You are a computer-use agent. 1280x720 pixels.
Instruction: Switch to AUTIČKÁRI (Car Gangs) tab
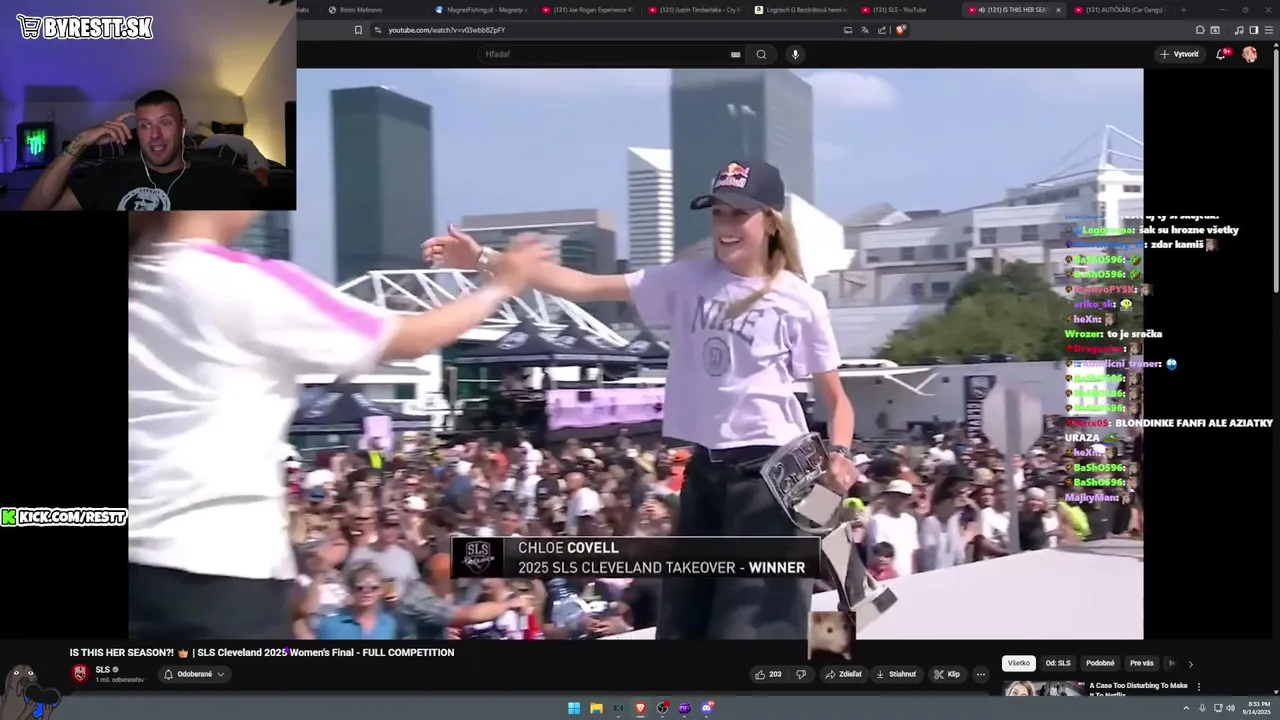(x=1119, y=10)
